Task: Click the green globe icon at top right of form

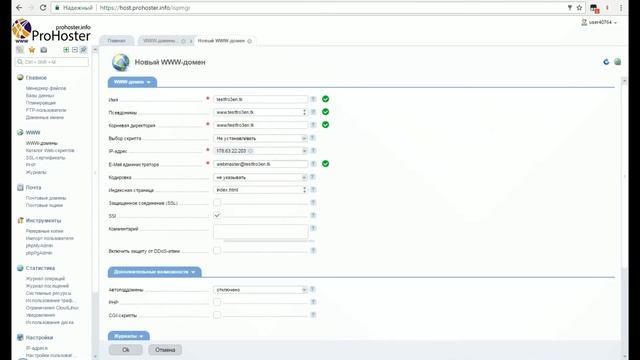Action: [x=618, y=62]
